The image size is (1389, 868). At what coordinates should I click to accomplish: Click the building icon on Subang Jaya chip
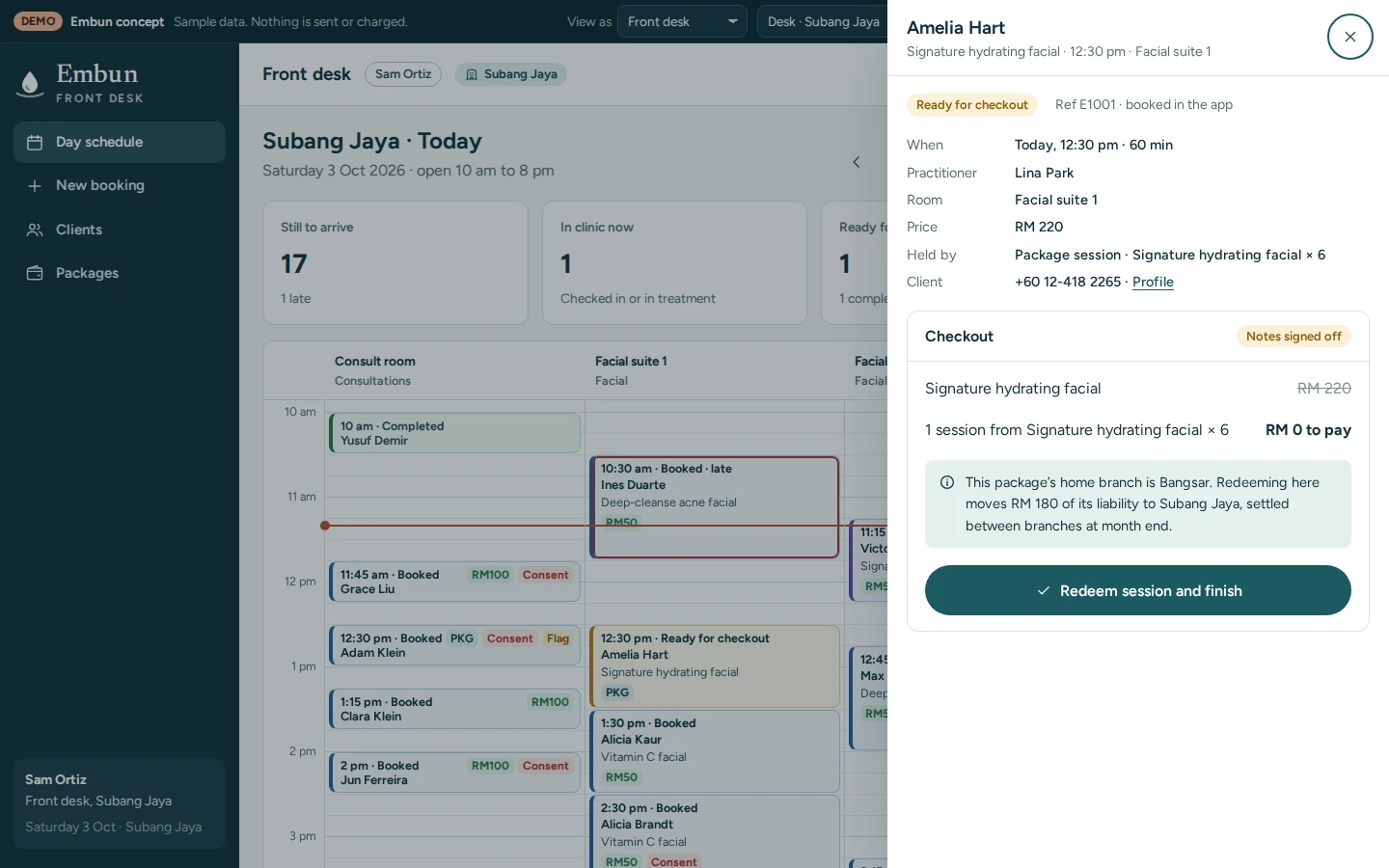[x=472, y=74]
